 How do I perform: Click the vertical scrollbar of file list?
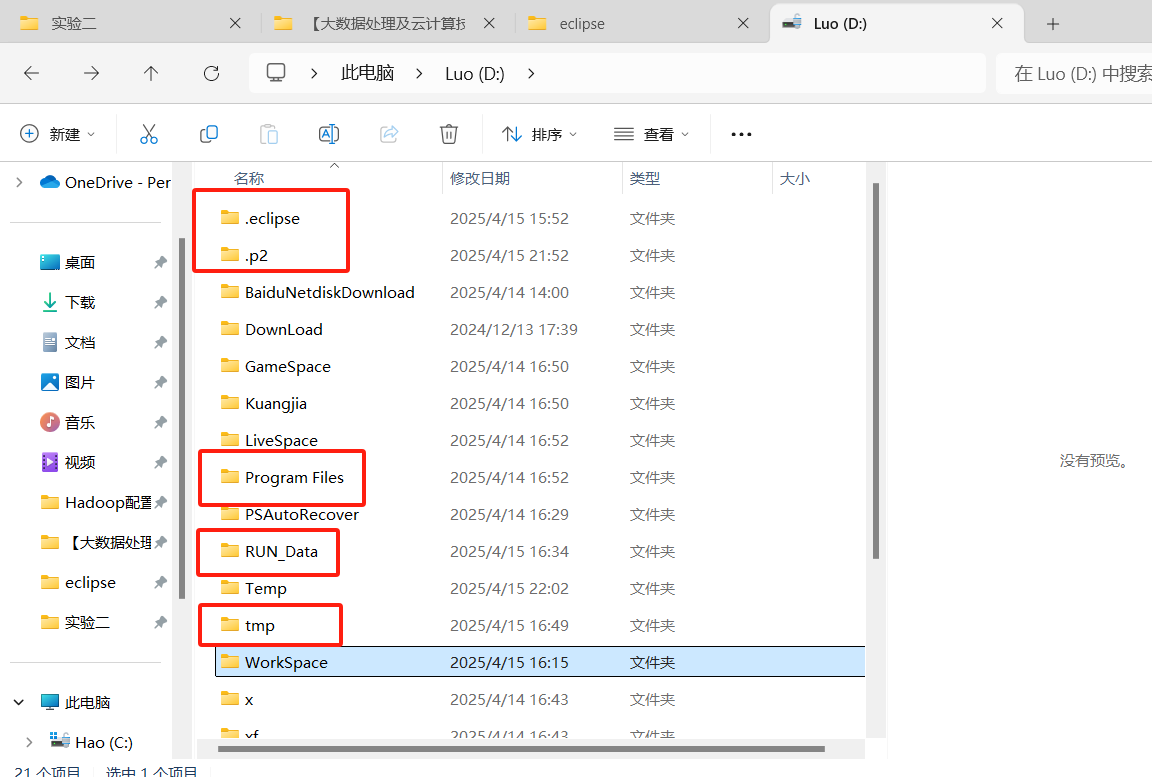(876, 371)
